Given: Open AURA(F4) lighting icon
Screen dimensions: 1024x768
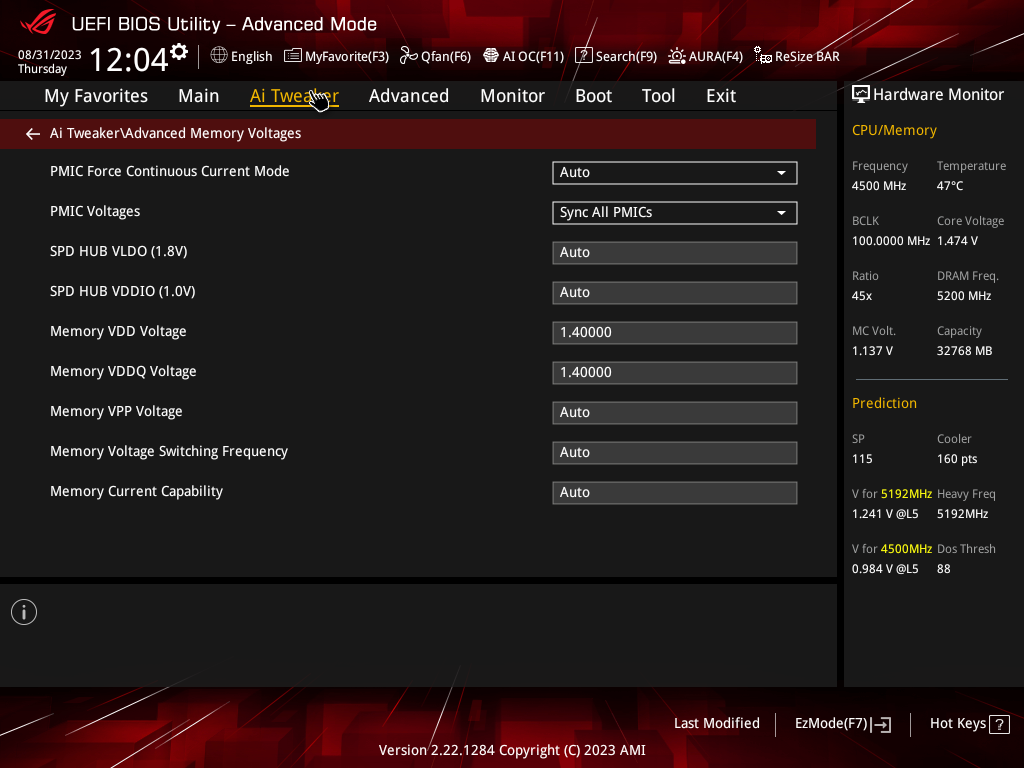Looking at the screenshot, I should click(677, 56).
